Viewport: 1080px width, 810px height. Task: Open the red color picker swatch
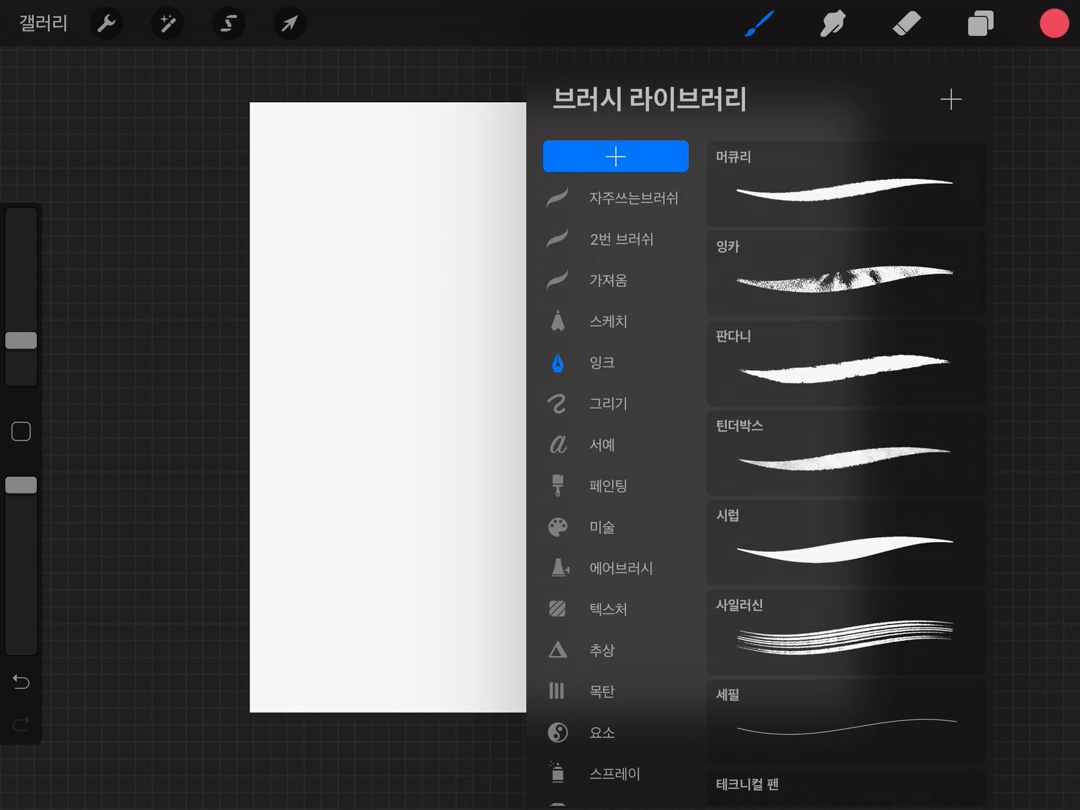pos(1054,23)
